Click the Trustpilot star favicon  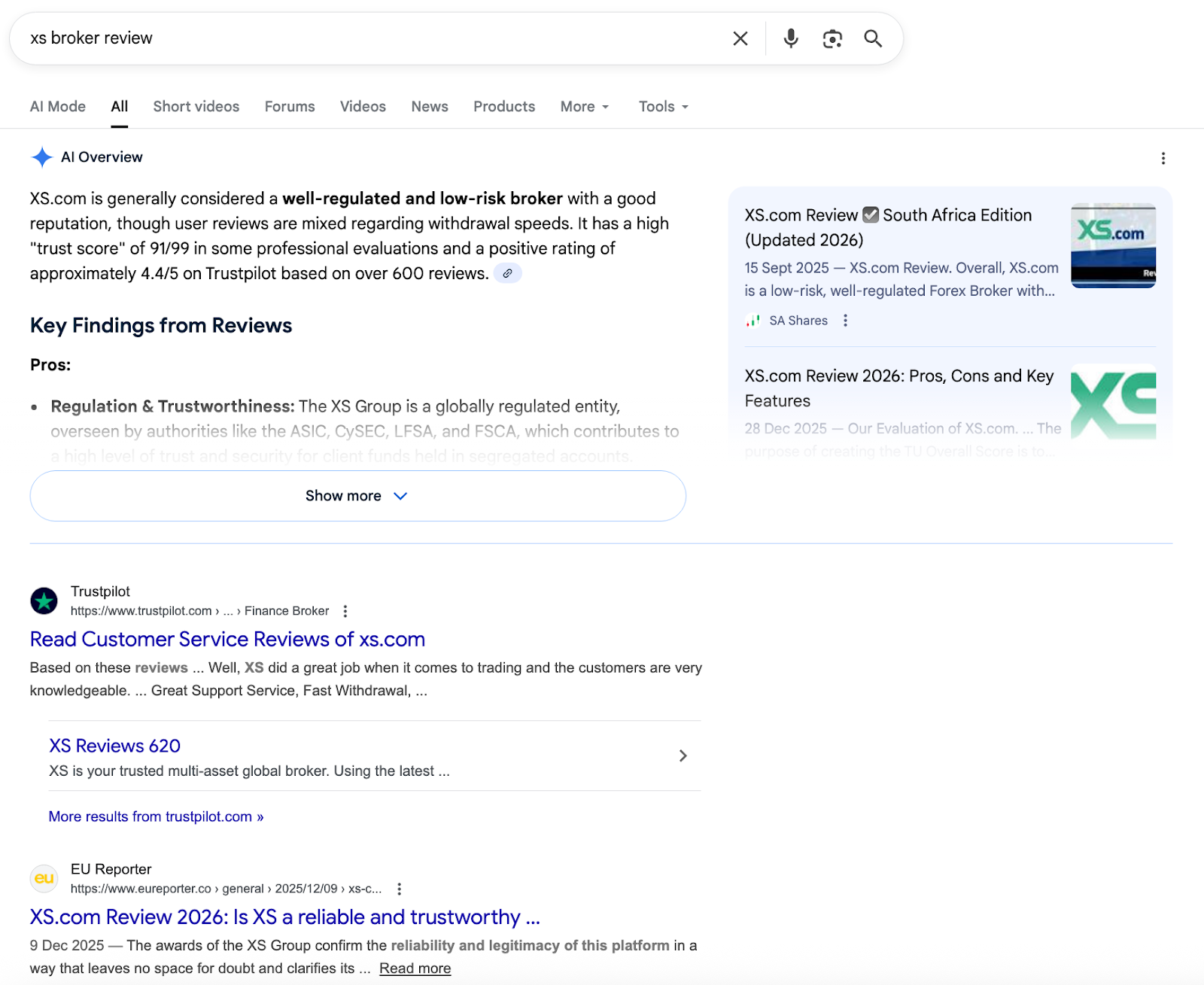44,600
